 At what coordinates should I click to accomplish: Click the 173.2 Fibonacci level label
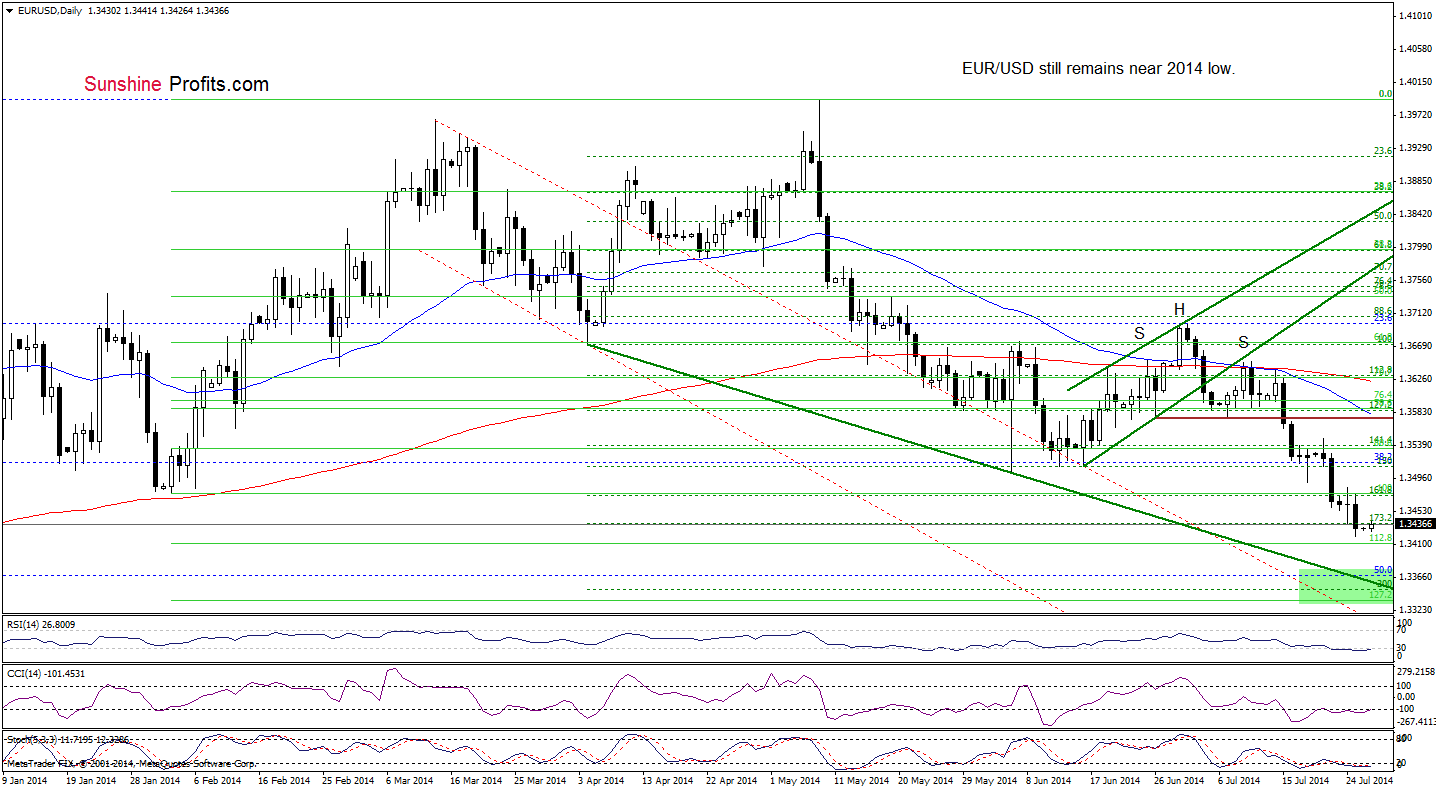tap(1381, 518)
